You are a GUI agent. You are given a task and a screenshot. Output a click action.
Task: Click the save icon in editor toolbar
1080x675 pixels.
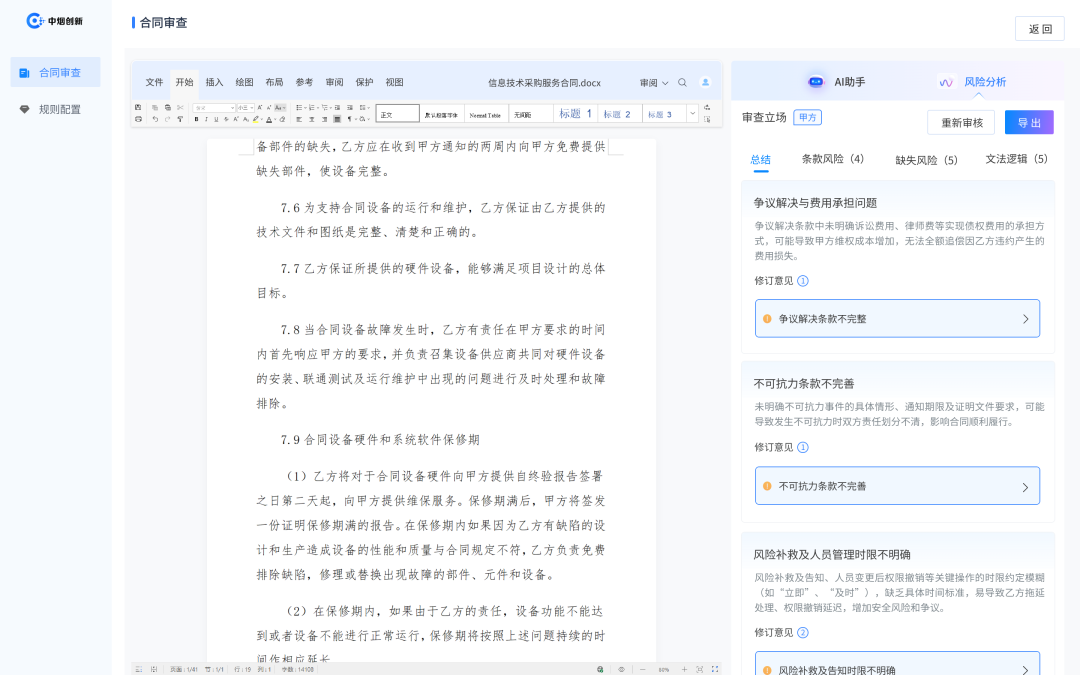(138, 107)
